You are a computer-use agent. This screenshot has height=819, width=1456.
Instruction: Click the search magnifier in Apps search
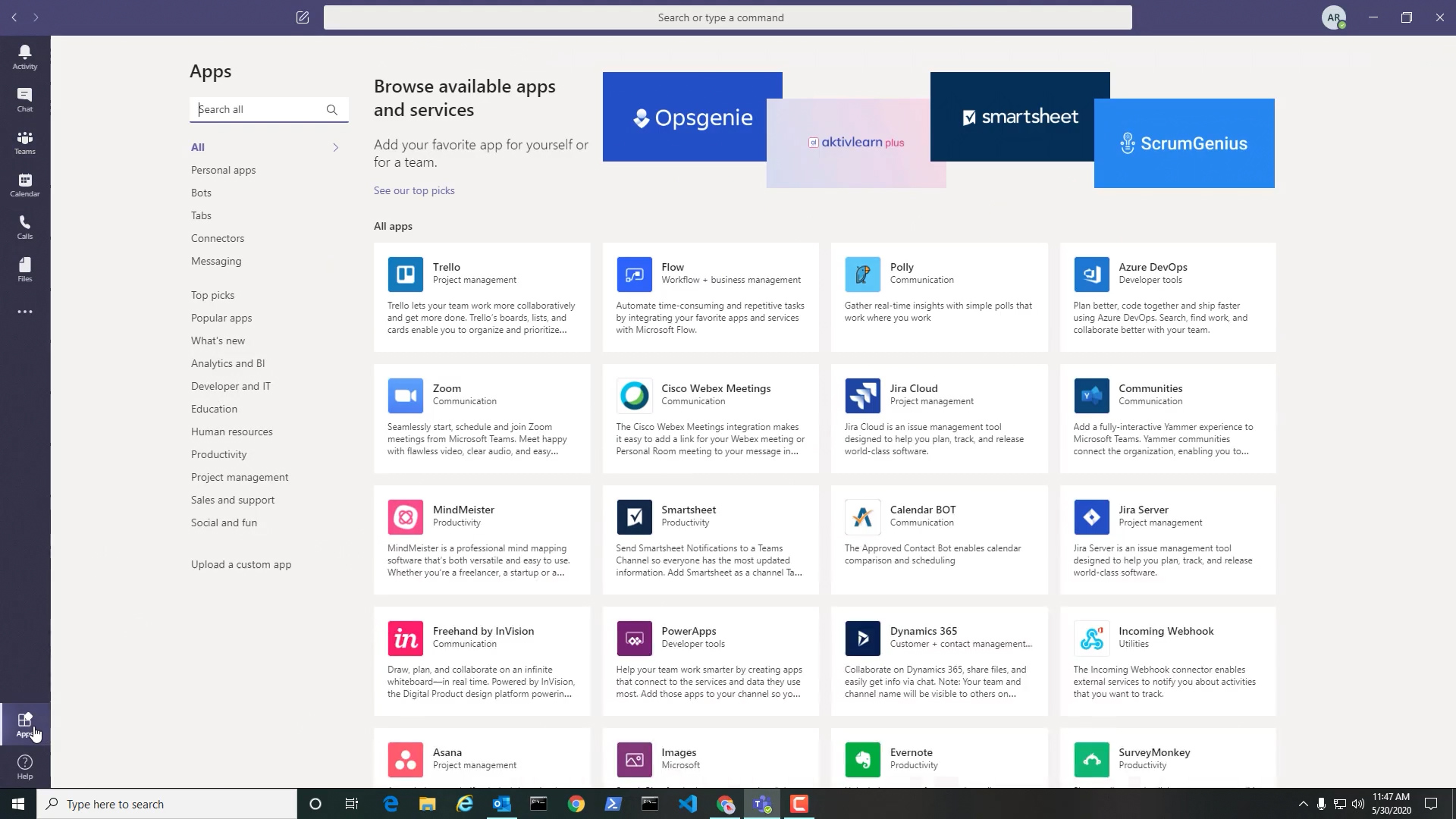pos(331,110)
